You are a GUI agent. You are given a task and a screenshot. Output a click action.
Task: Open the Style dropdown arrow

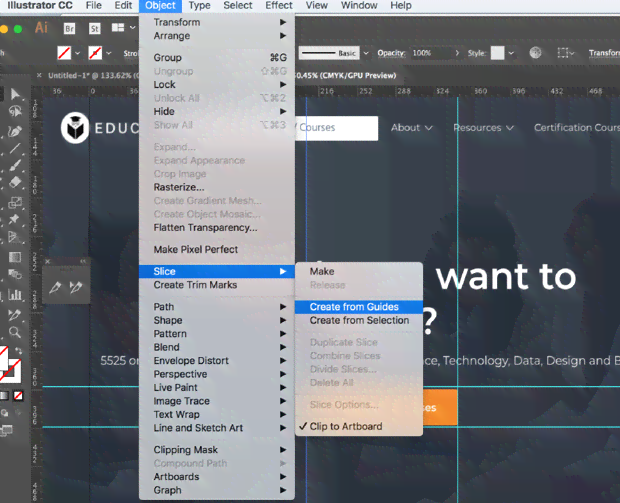511,53
